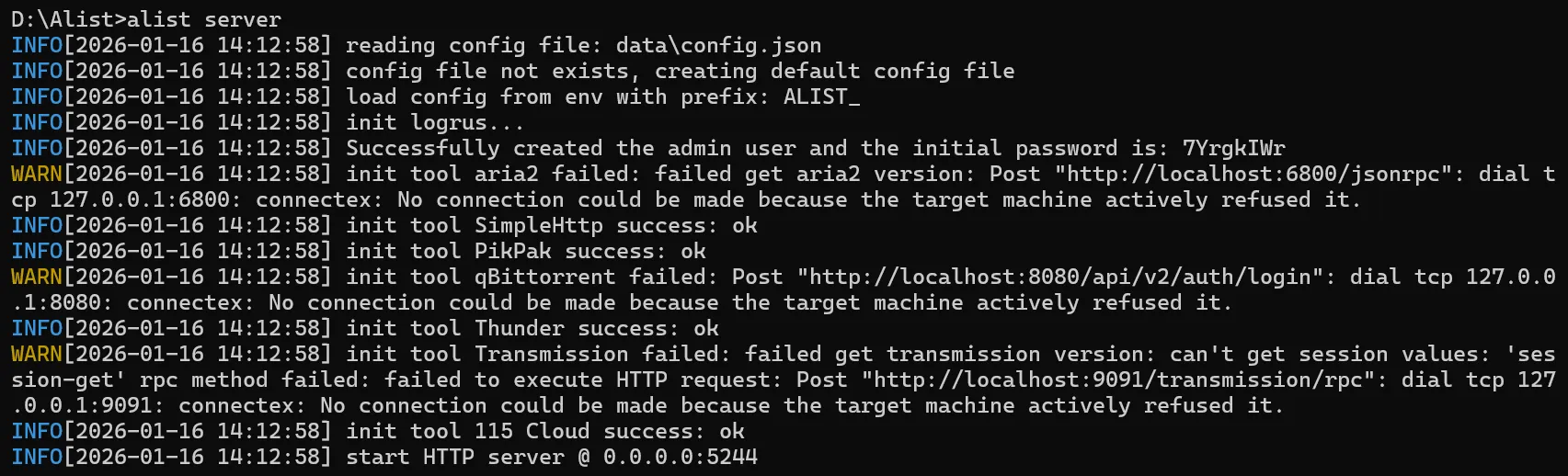1568x476 pixels.
Task: Click the word SimpleHttp
Action: click(538, 225)
